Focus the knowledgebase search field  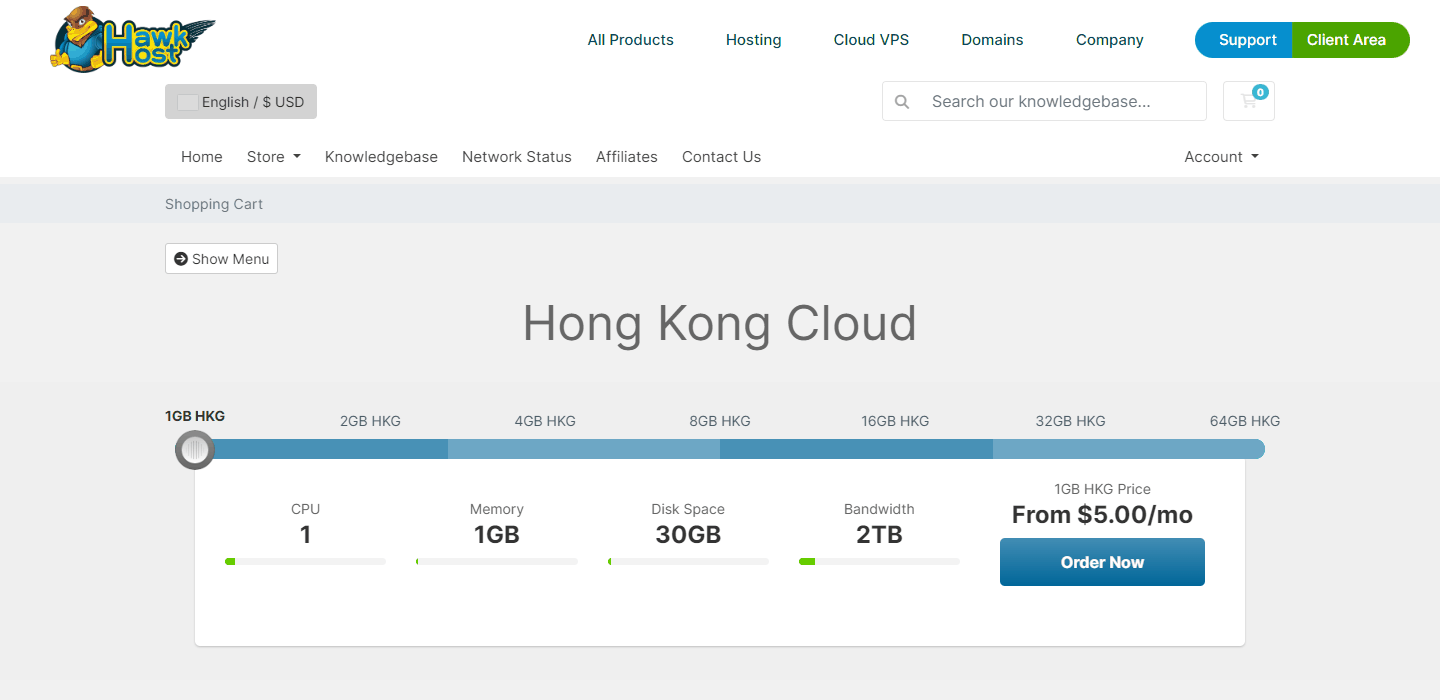(x=1063, y=101)
